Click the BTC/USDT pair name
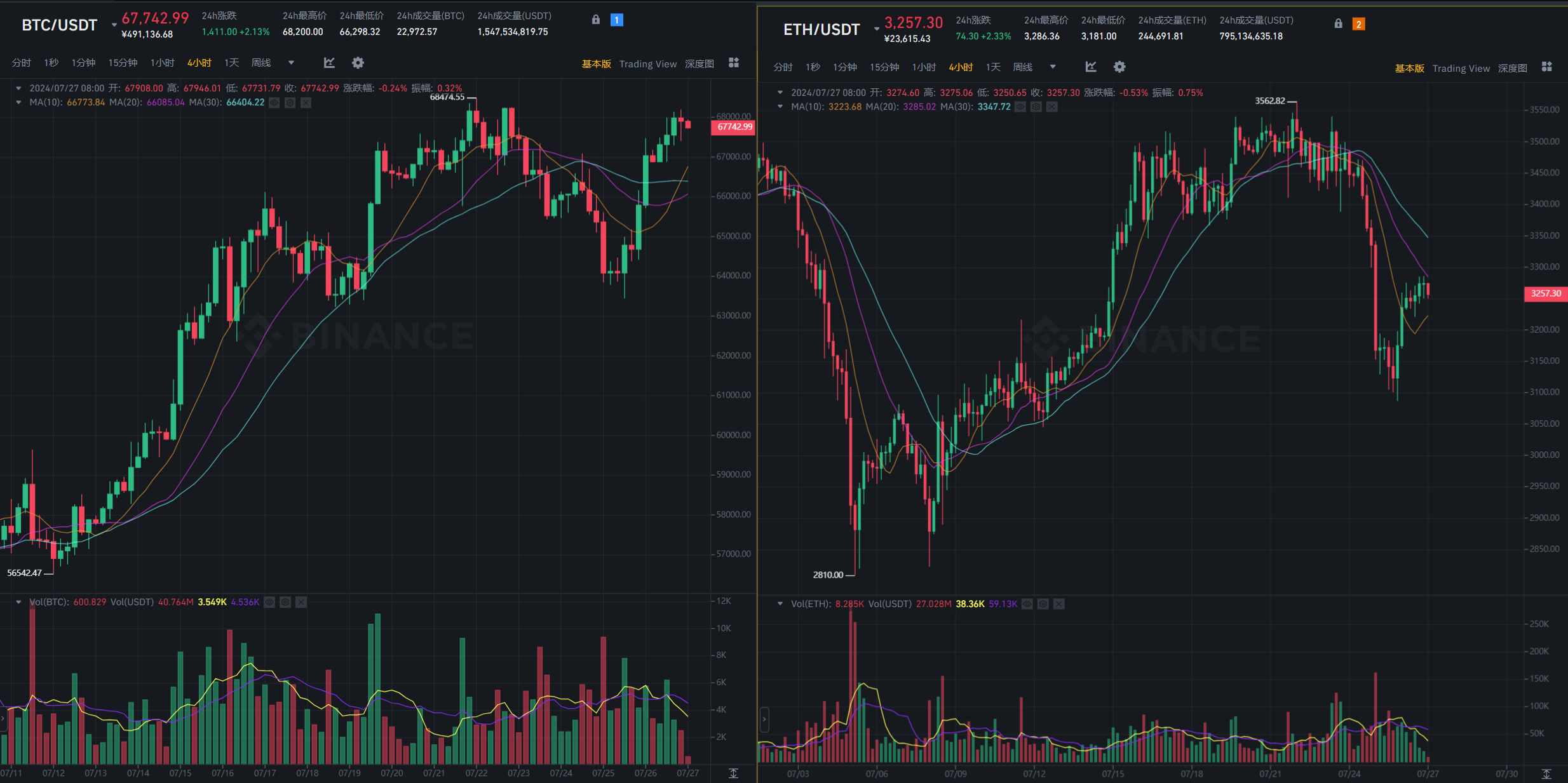Screen dimensions: 1568x783 pyautogui.click(x=60, y=25)
